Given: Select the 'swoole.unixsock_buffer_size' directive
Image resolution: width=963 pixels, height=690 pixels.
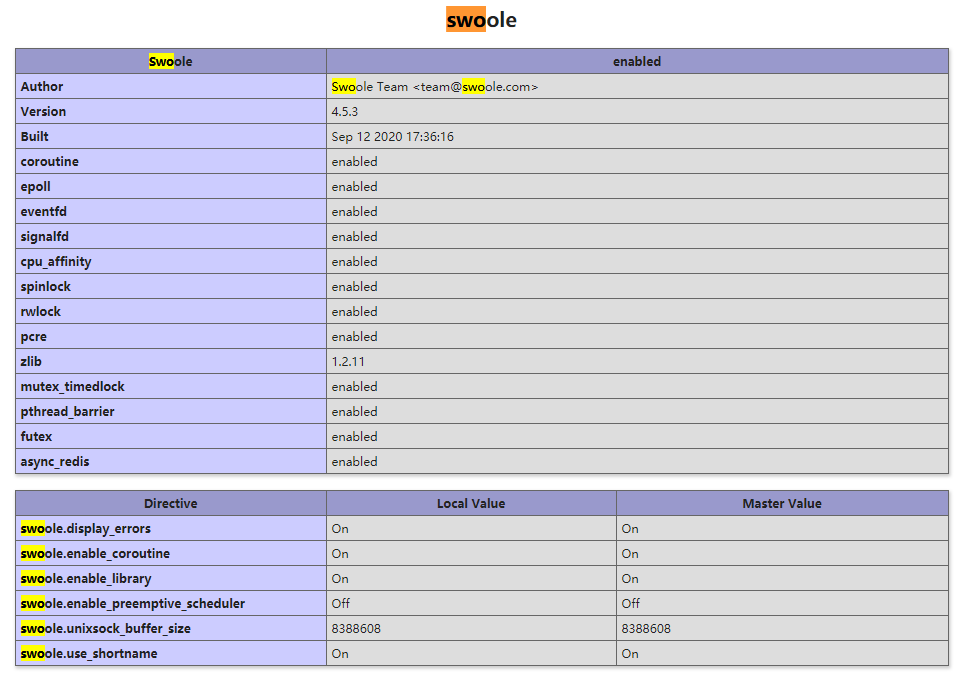Looking at the screenshot, I should pos(106,629).
